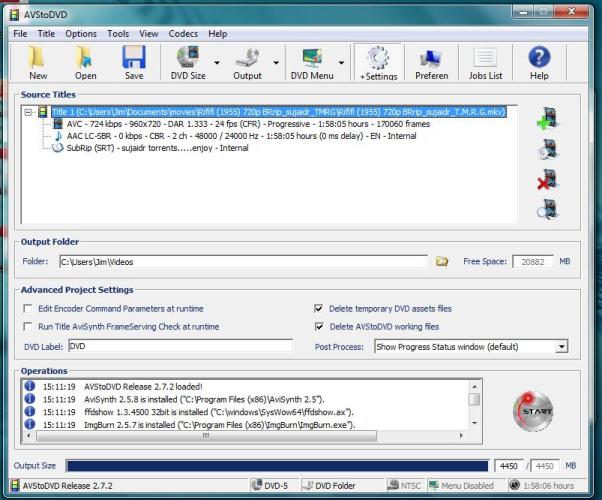Click the Free Space 20882 field
This screenshot has height=500, width=602.
pyautogui.click(x=533, y=262)
